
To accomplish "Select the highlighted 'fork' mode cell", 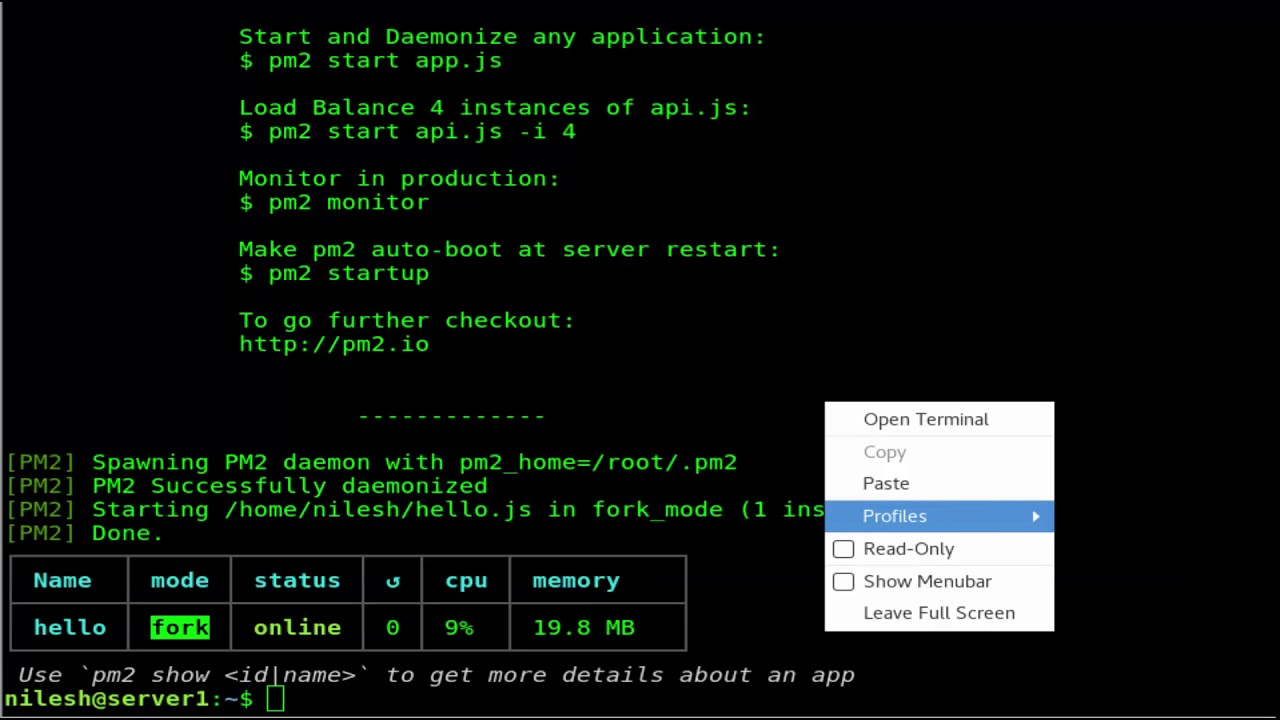I will (180, 627).
